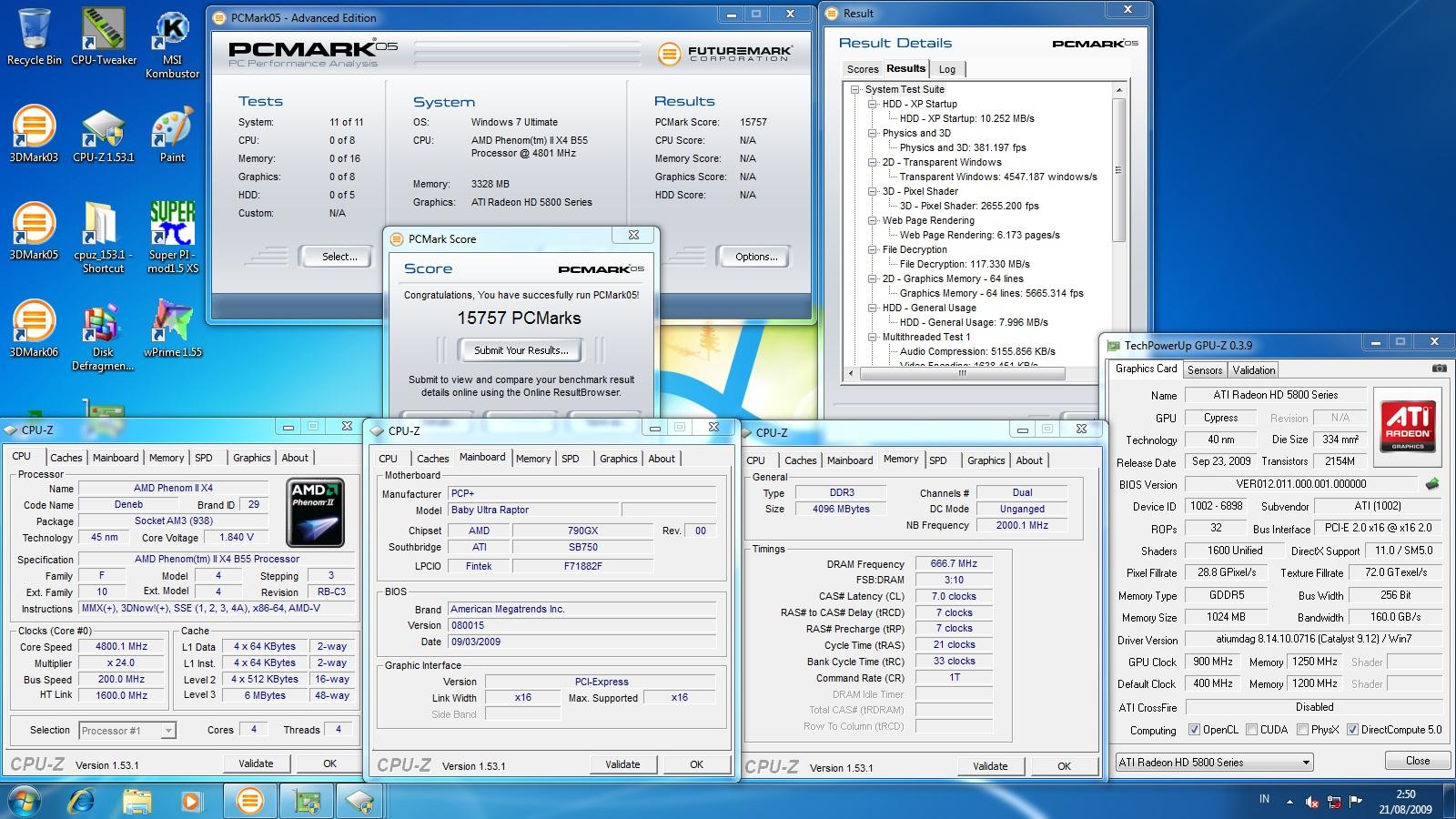Viewport: 1456px width, 819px height.
Task: Click the BIOS Version field in GPU-Z
Action: tap(1301, 484)
